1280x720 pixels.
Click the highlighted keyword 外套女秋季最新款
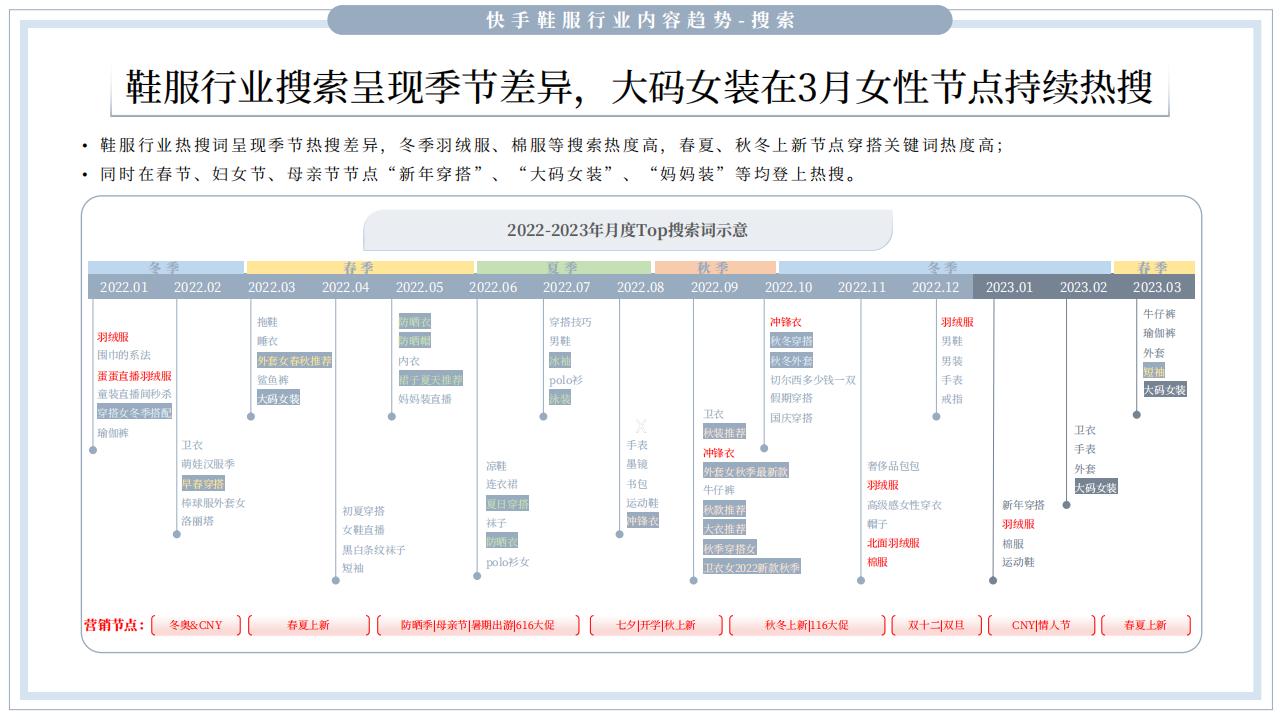[x=745, y=471]
